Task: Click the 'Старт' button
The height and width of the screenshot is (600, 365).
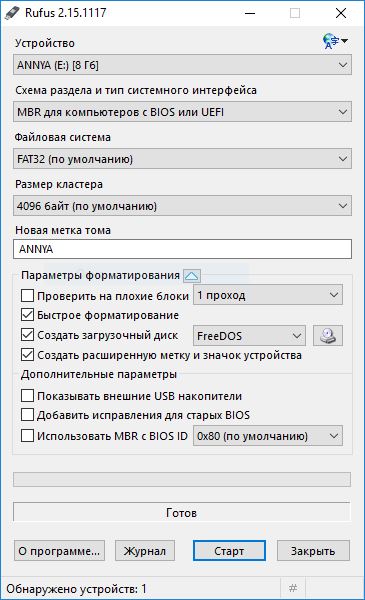Action: click(x=229, y=551)
